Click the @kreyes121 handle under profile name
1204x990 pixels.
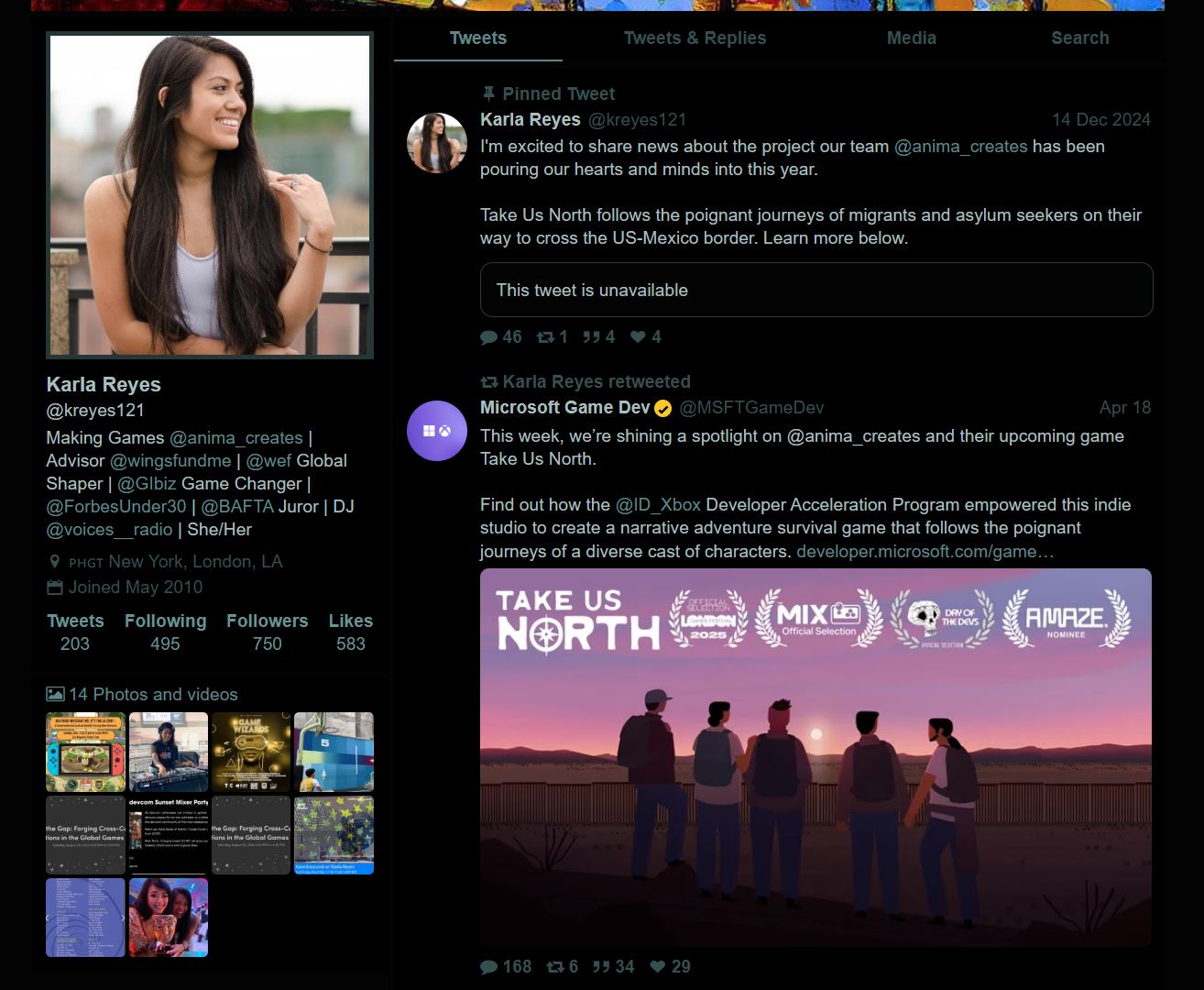click(95, 411)
